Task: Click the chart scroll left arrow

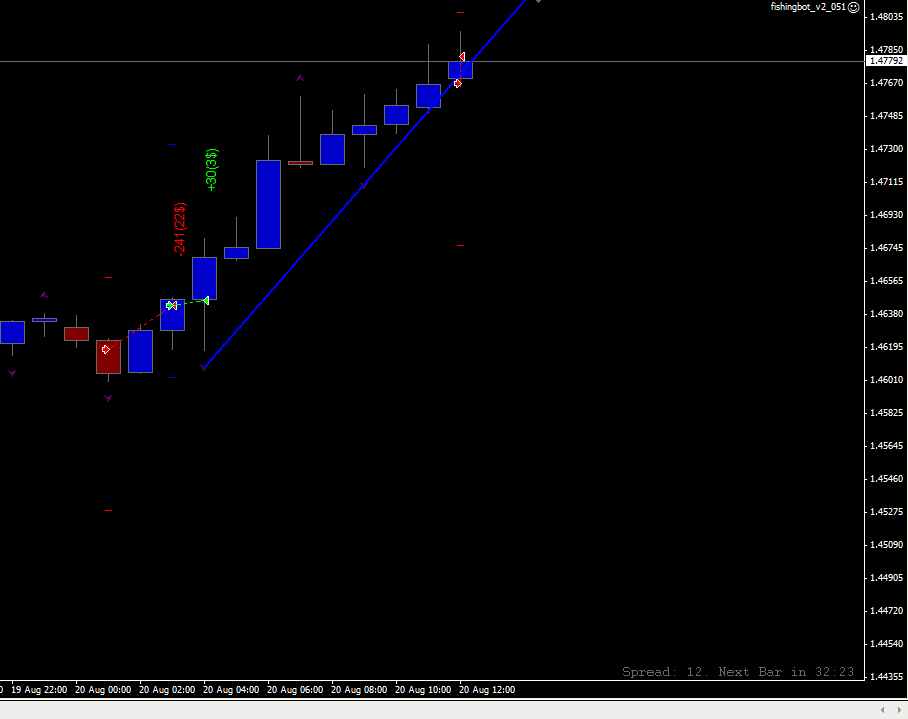Action: 883,710
